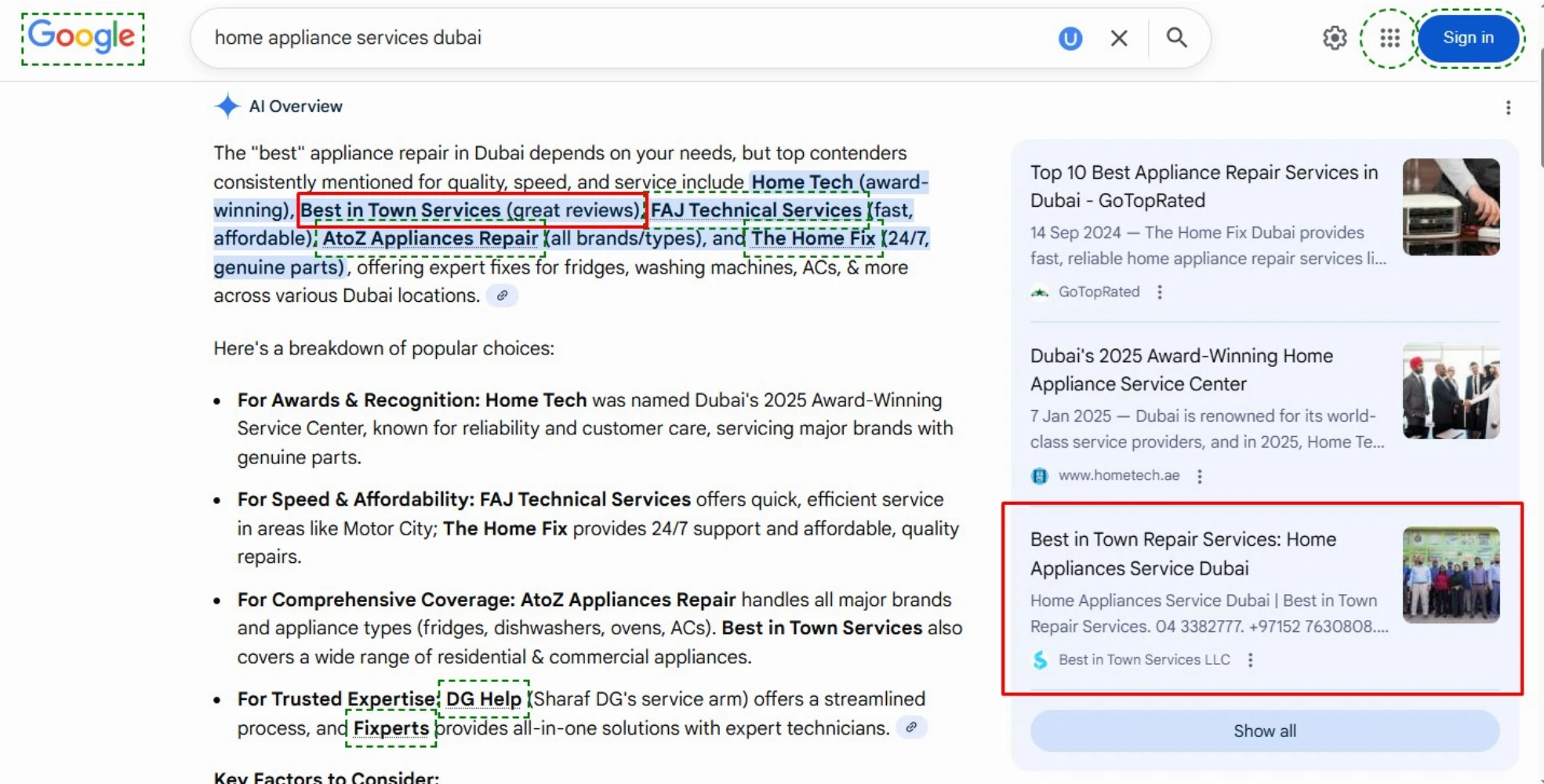Click source link icon after expert technicians
Image resolution: width=1544 pixels, height=784 pixels.
click(910, 728)
